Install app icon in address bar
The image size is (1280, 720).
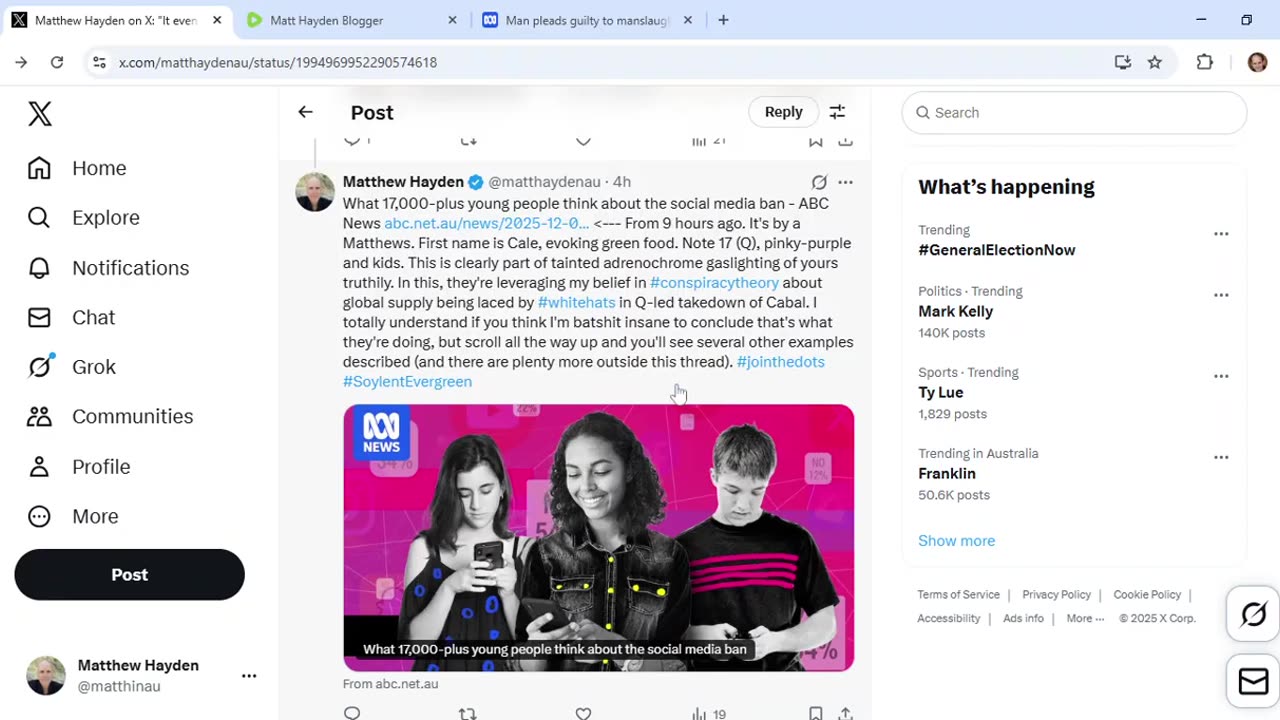tap(1123, 62)
